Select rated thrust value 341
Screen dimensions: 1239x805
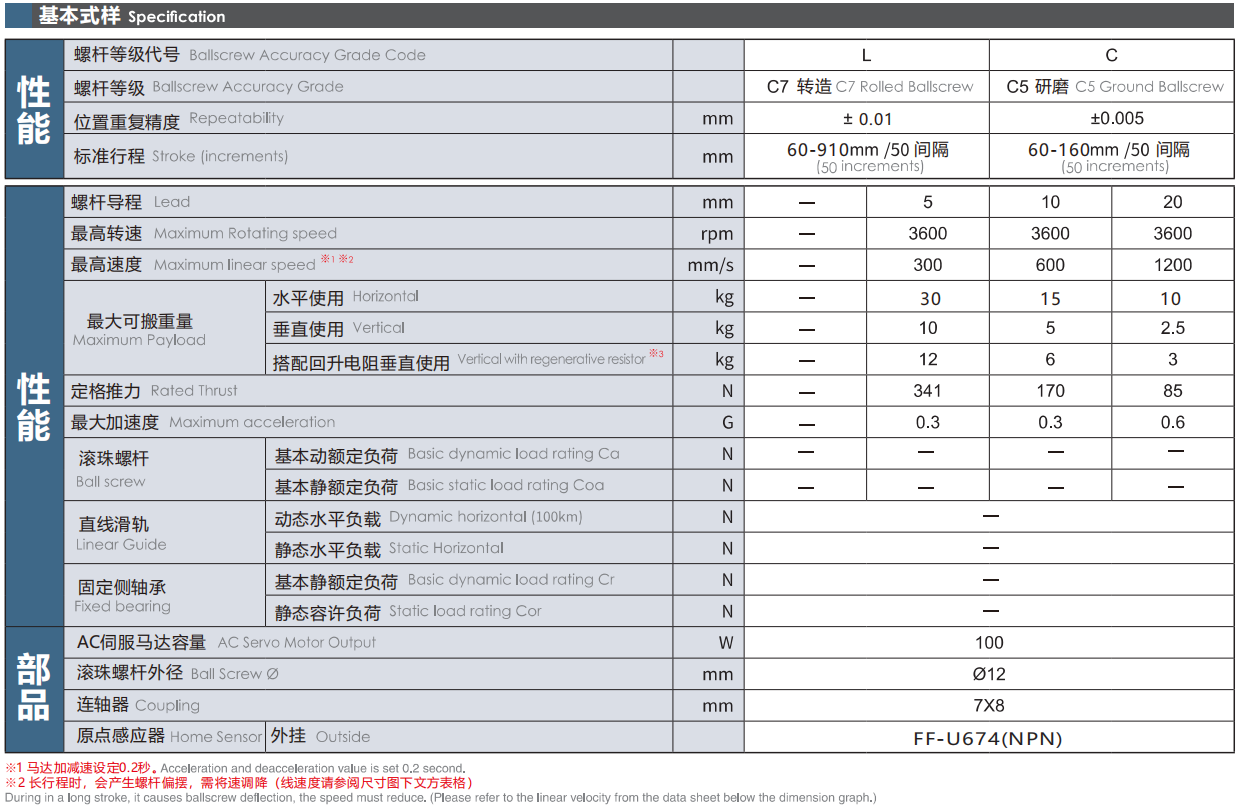927,391
